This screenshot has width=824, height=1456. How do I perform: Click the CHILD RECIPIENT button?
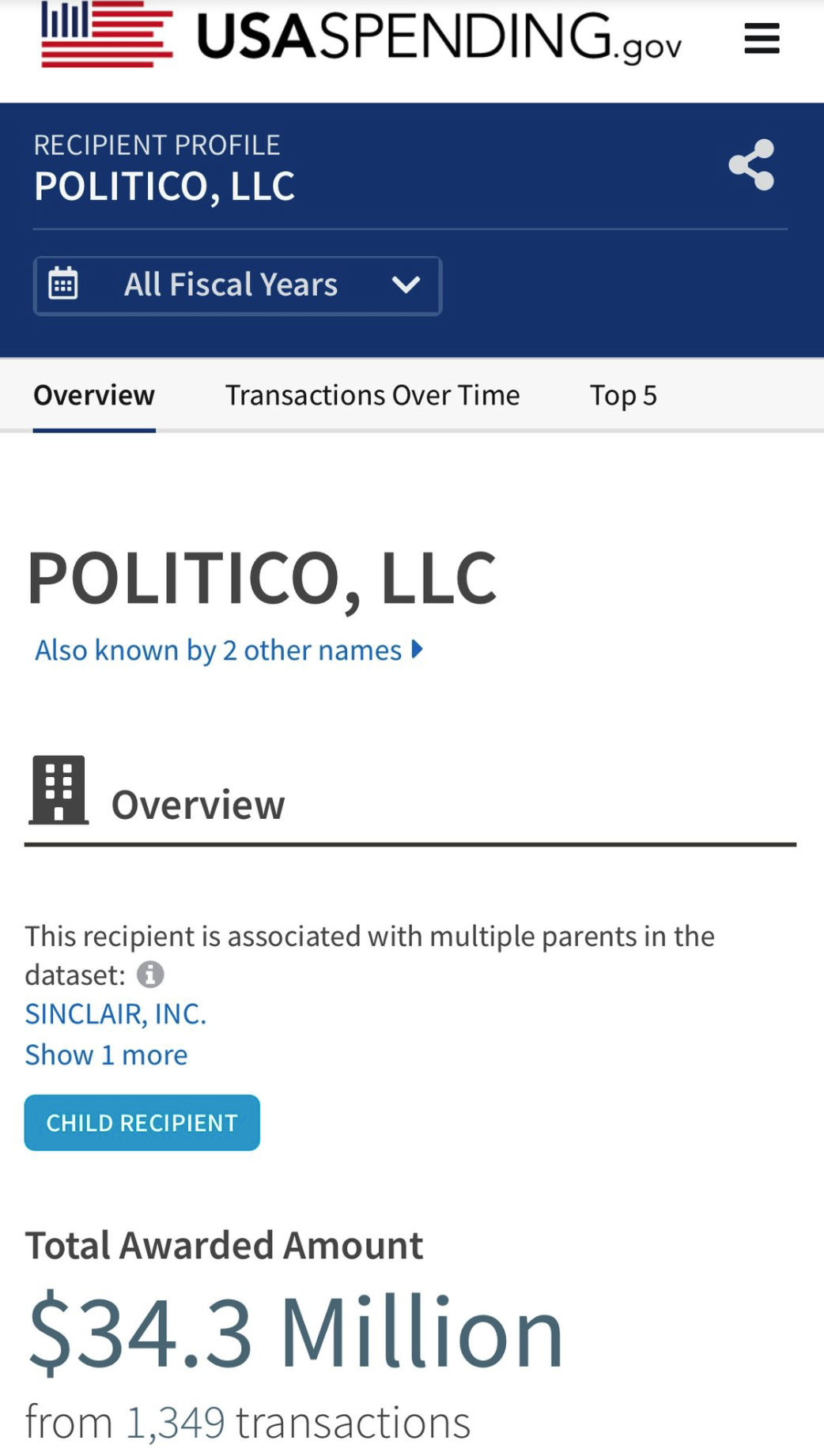142,1122
